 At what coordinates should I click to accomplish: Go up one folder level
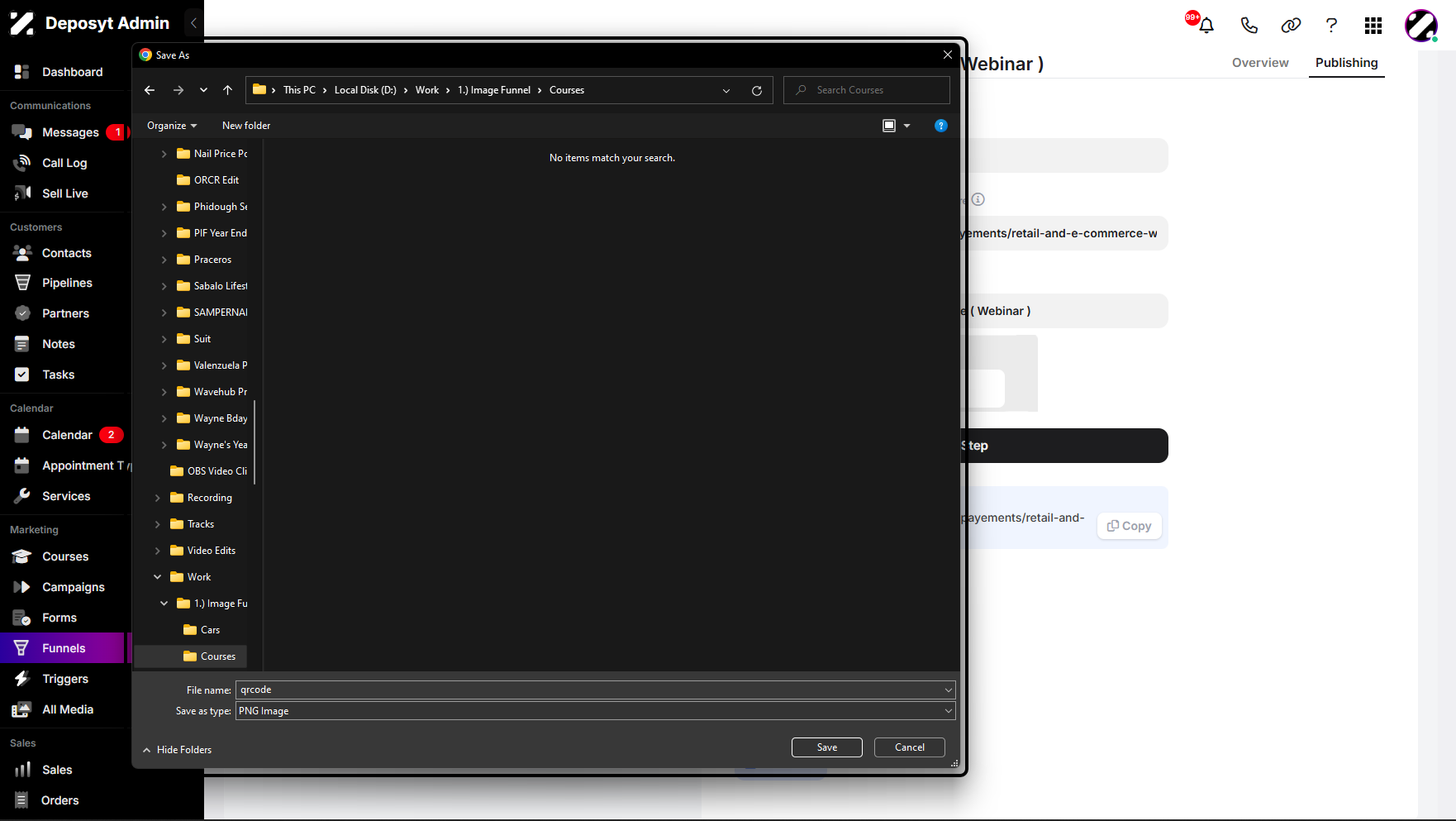(228, 90)
